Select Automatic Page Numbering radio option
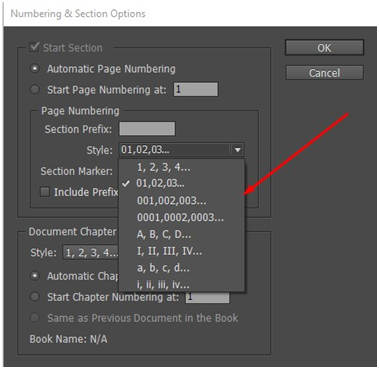Screen dimensions: 379x369 [x=35, y=69]
